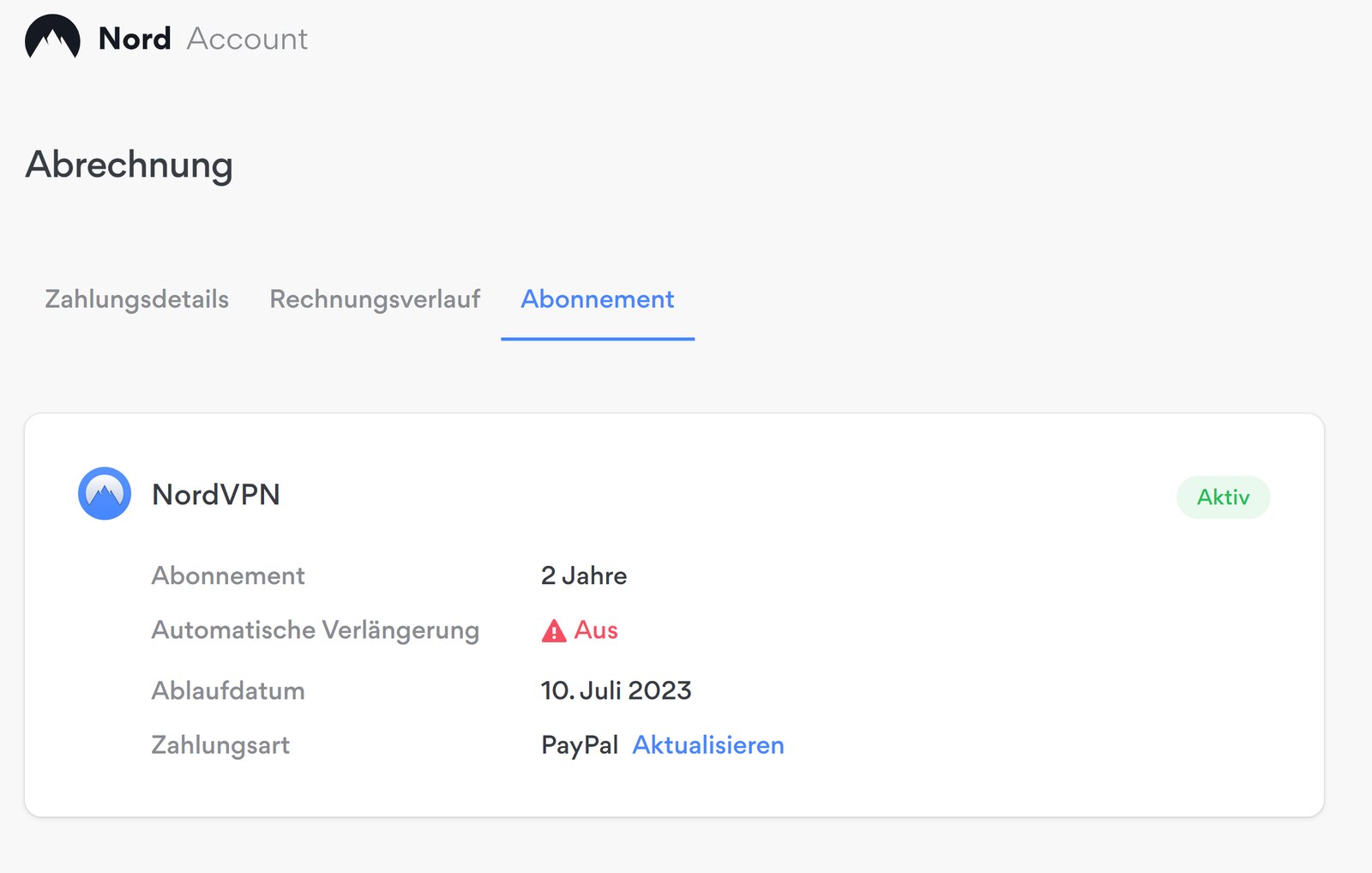
Task: Click the Abrechnung page heading
Action: 129,165
